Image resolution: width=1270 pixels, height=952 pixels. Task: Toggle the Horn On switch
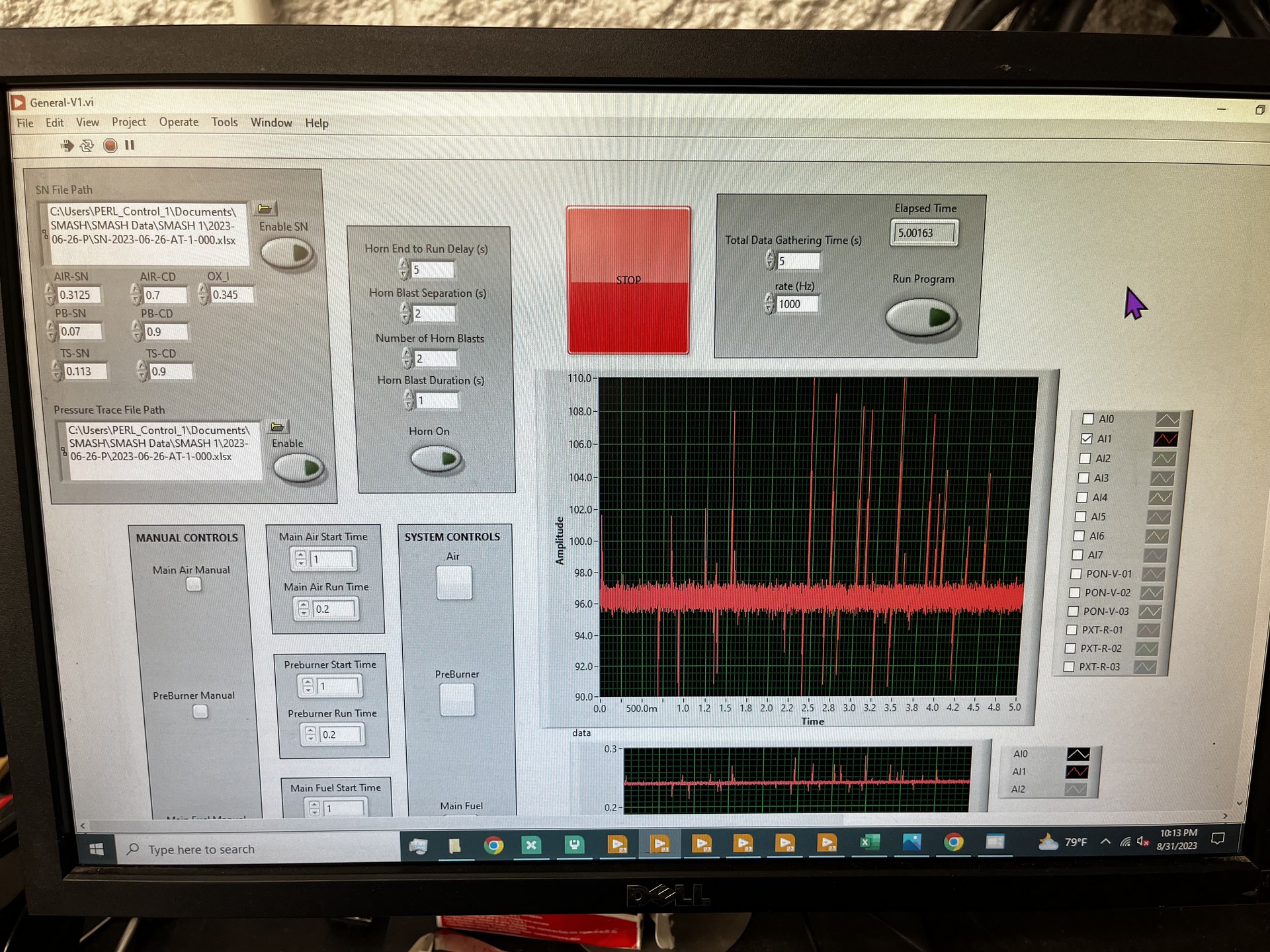click(435, 459)
